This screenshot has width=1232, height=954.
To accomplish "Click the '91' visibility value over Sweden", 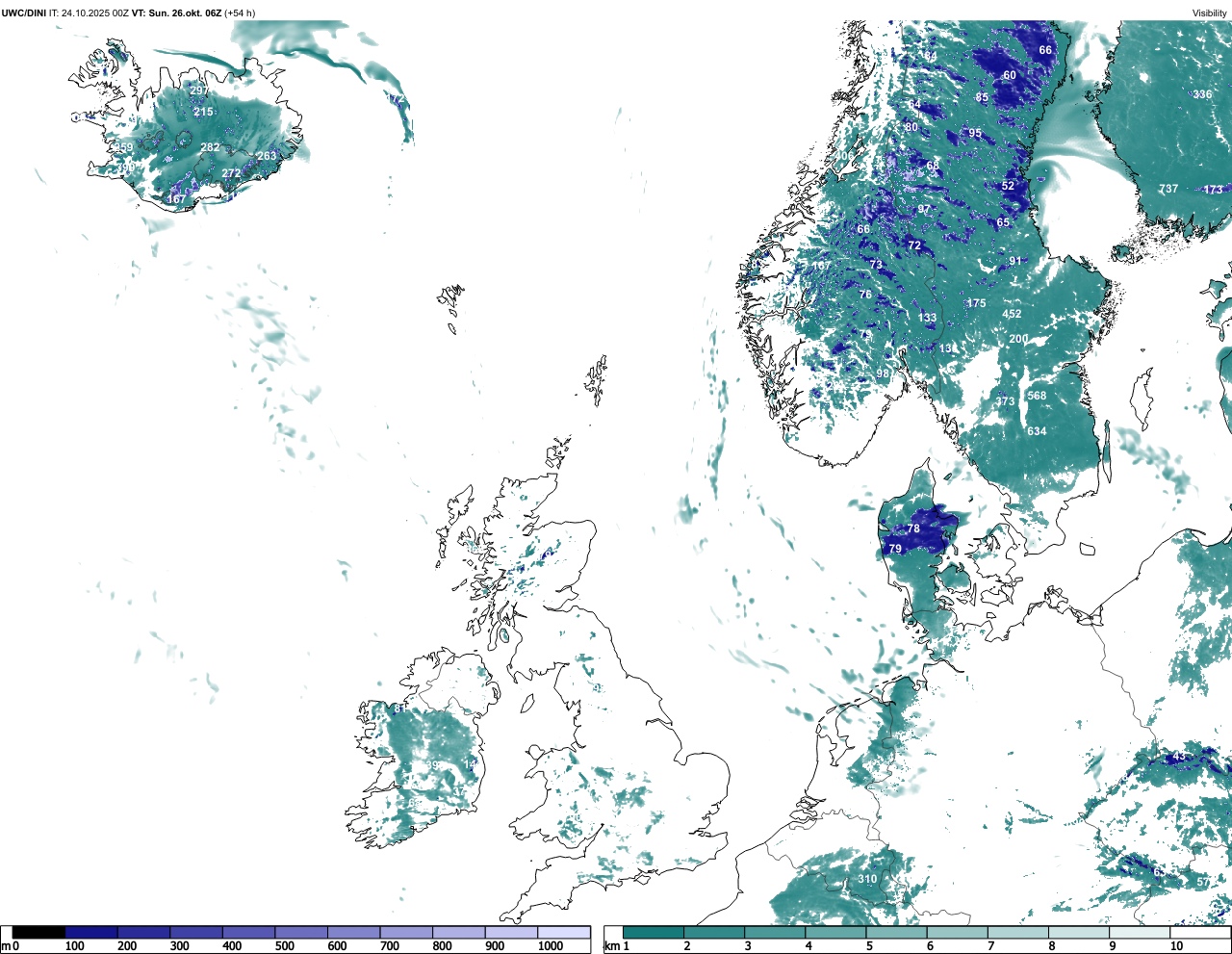I will pos(1015,261).
